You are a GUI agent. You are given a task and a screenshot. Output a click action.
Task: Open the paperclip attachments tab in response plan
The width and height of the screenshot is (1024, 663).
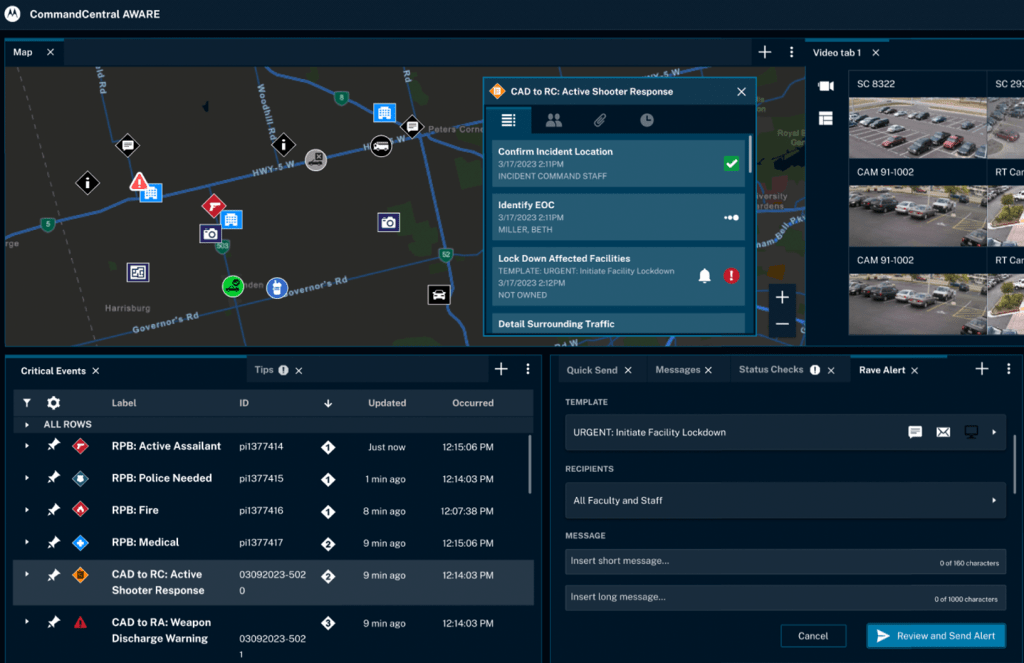coord(600,120)
